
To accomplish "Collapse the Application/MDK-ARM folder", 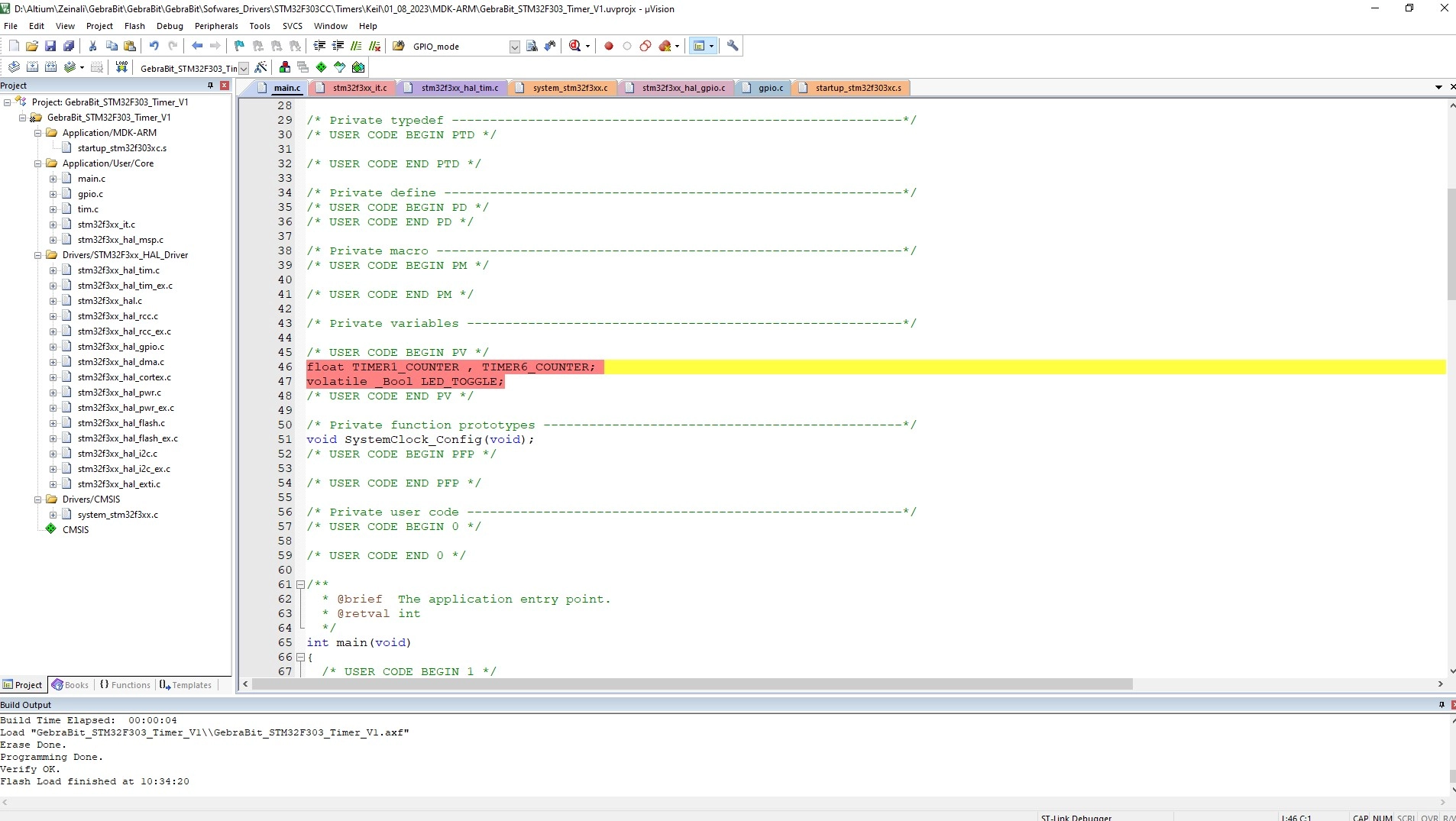I will click(x=37, y=133).
